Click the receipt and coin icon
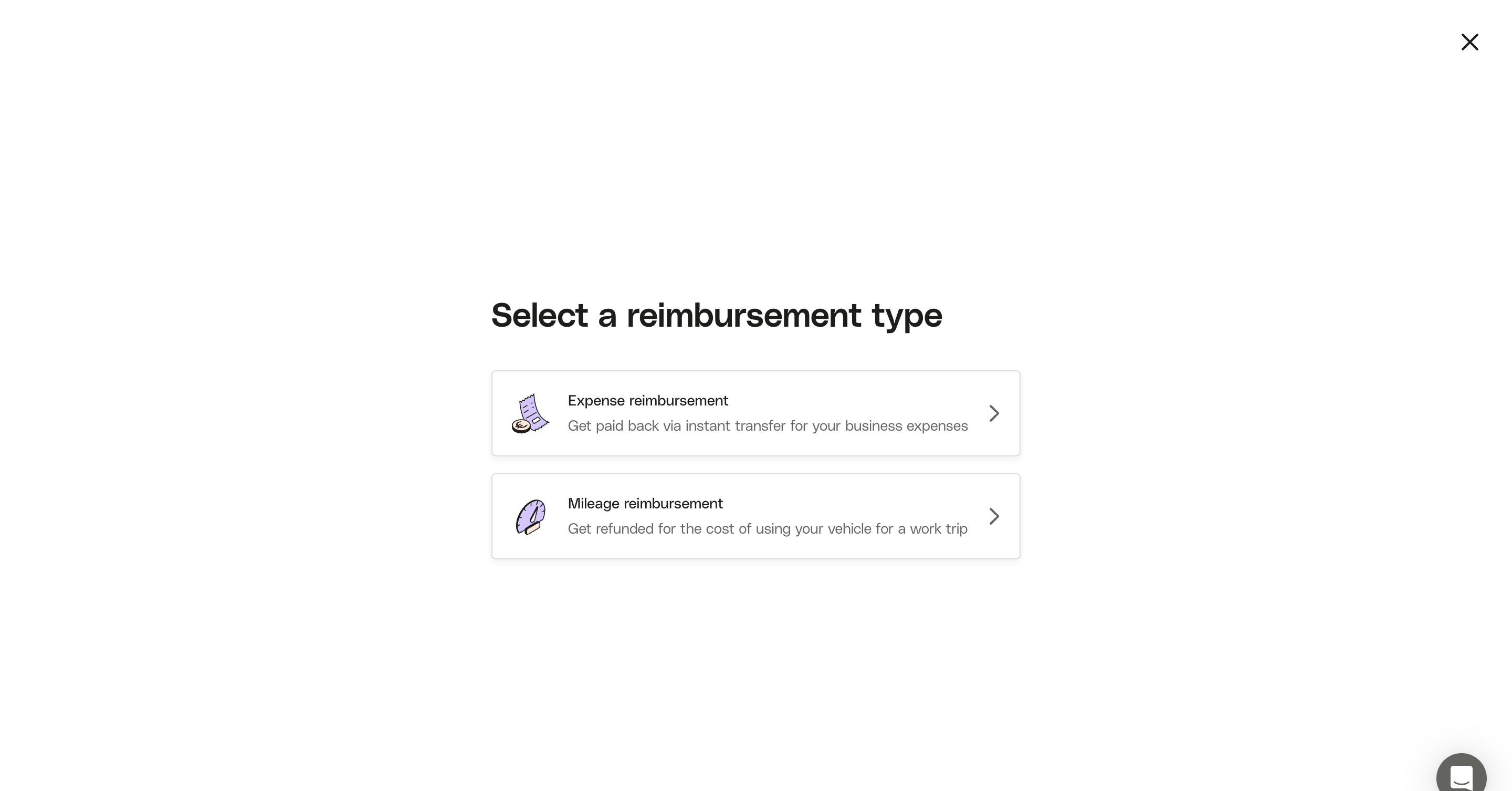This screenshot has height=791, width=1512. click(531, 413)
